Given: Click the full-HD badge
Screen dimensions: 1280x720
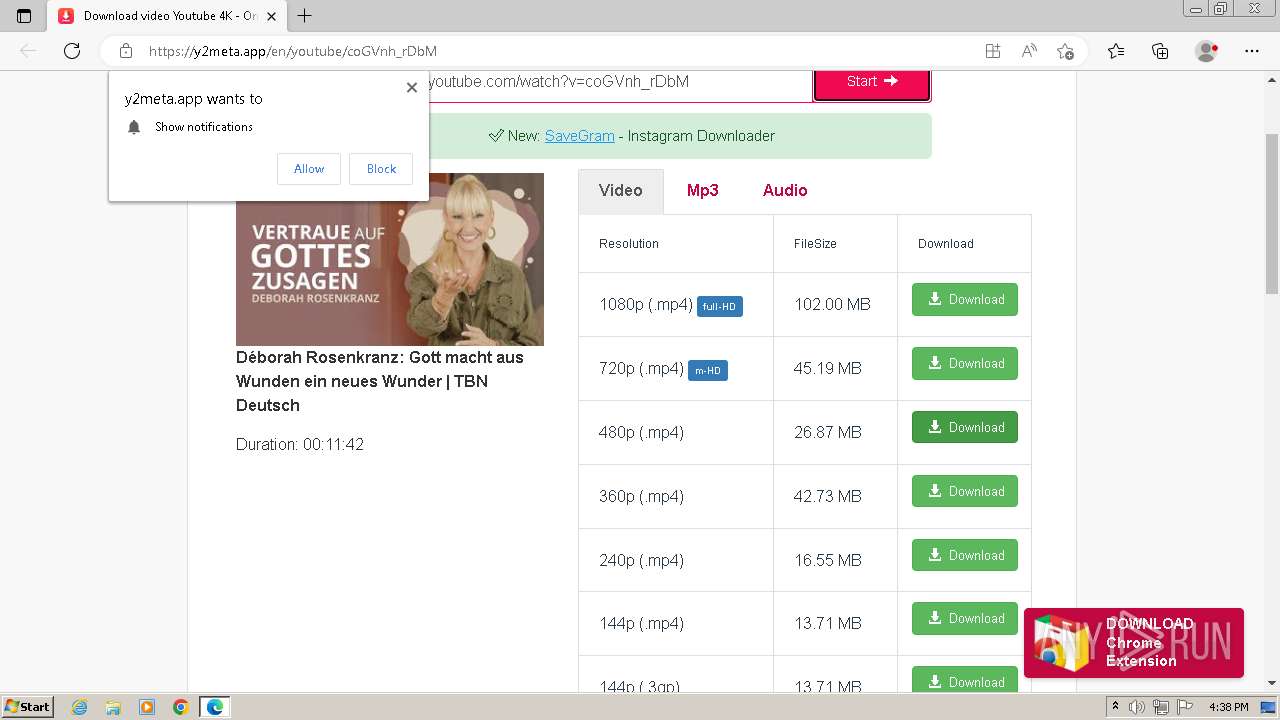Looking at the screenshot, I should [x=720, y=306].
